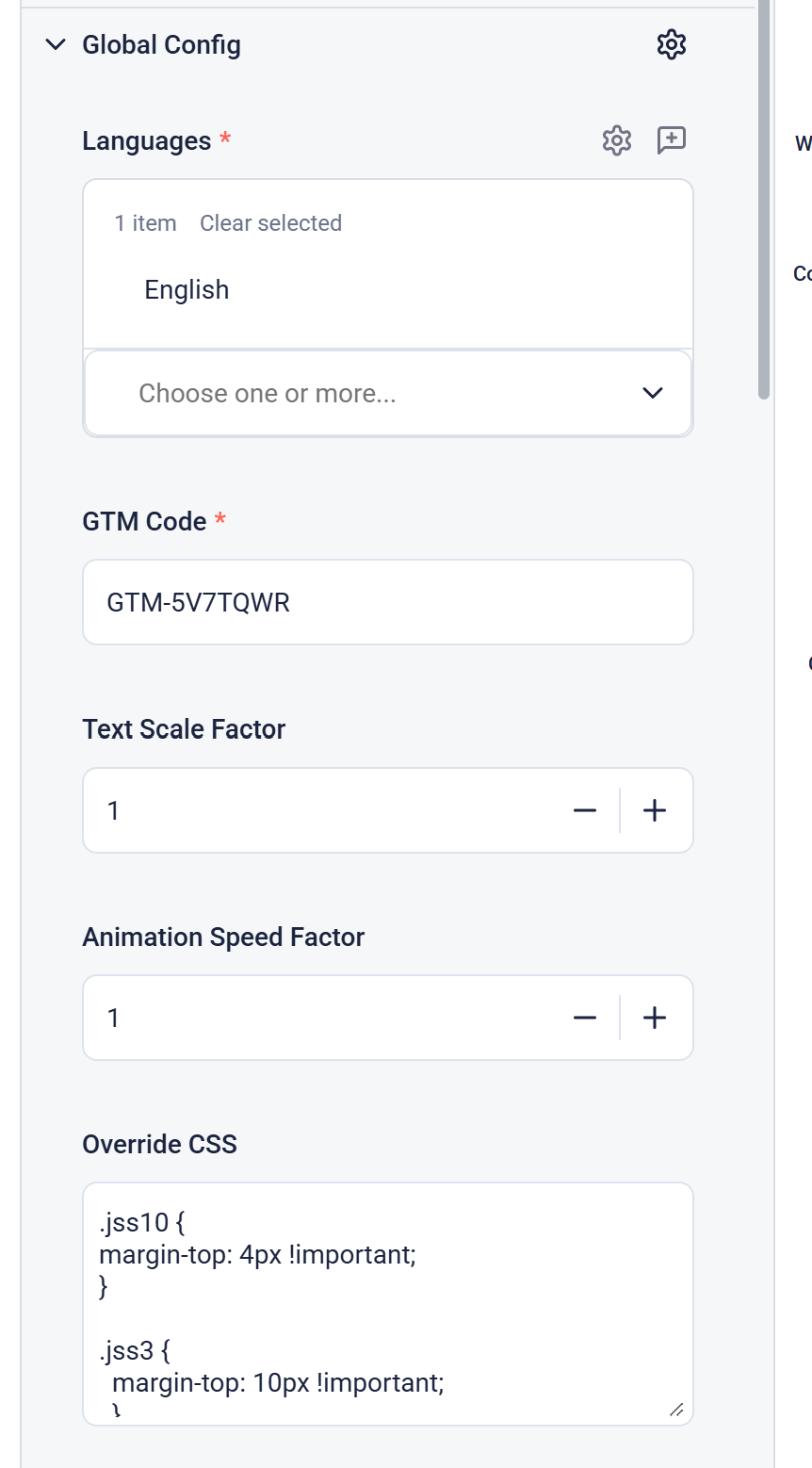Click the 'Choose one or more...' placeholder text
812x1468 pixels.
click(268, 393)
